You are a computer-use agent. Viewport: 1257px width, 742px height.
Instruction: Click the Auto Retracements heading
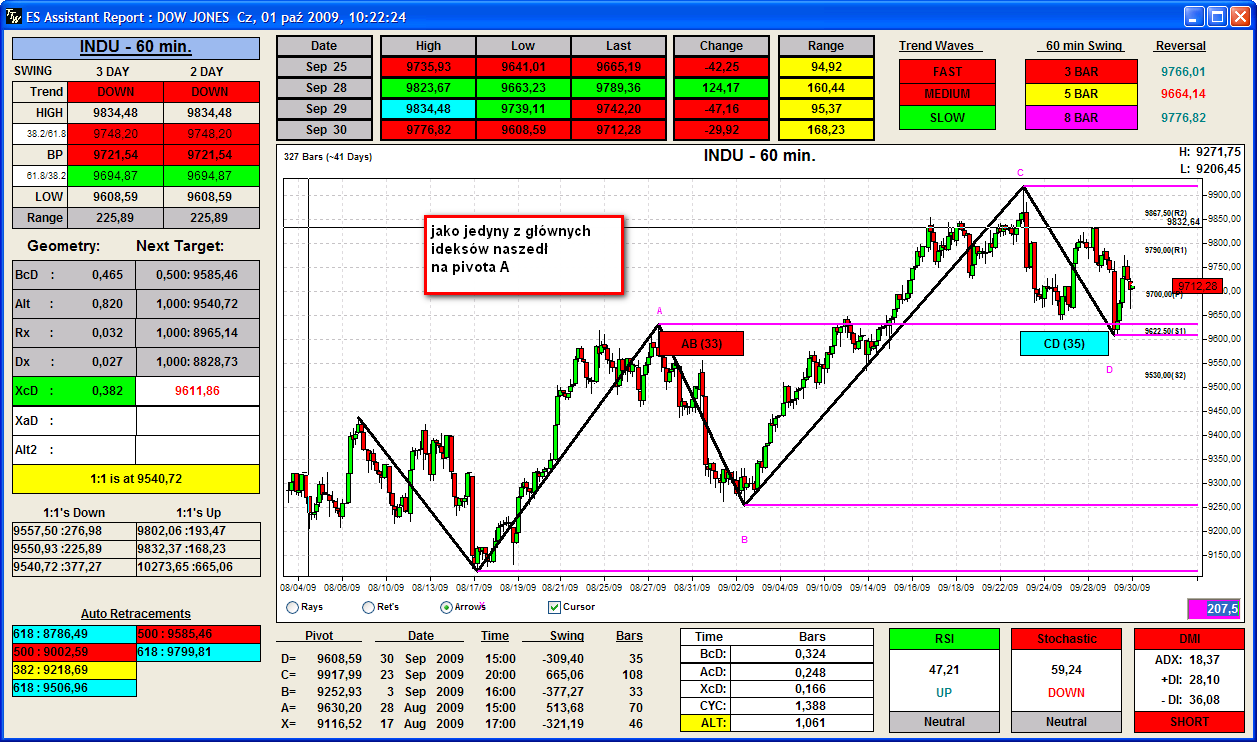point(136,614)
